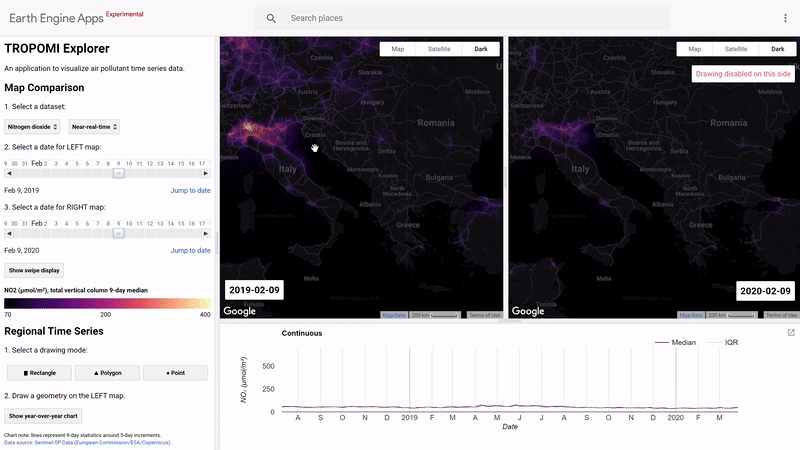Select Point drawing mode

pyautogui.click(x=176, y=373)
